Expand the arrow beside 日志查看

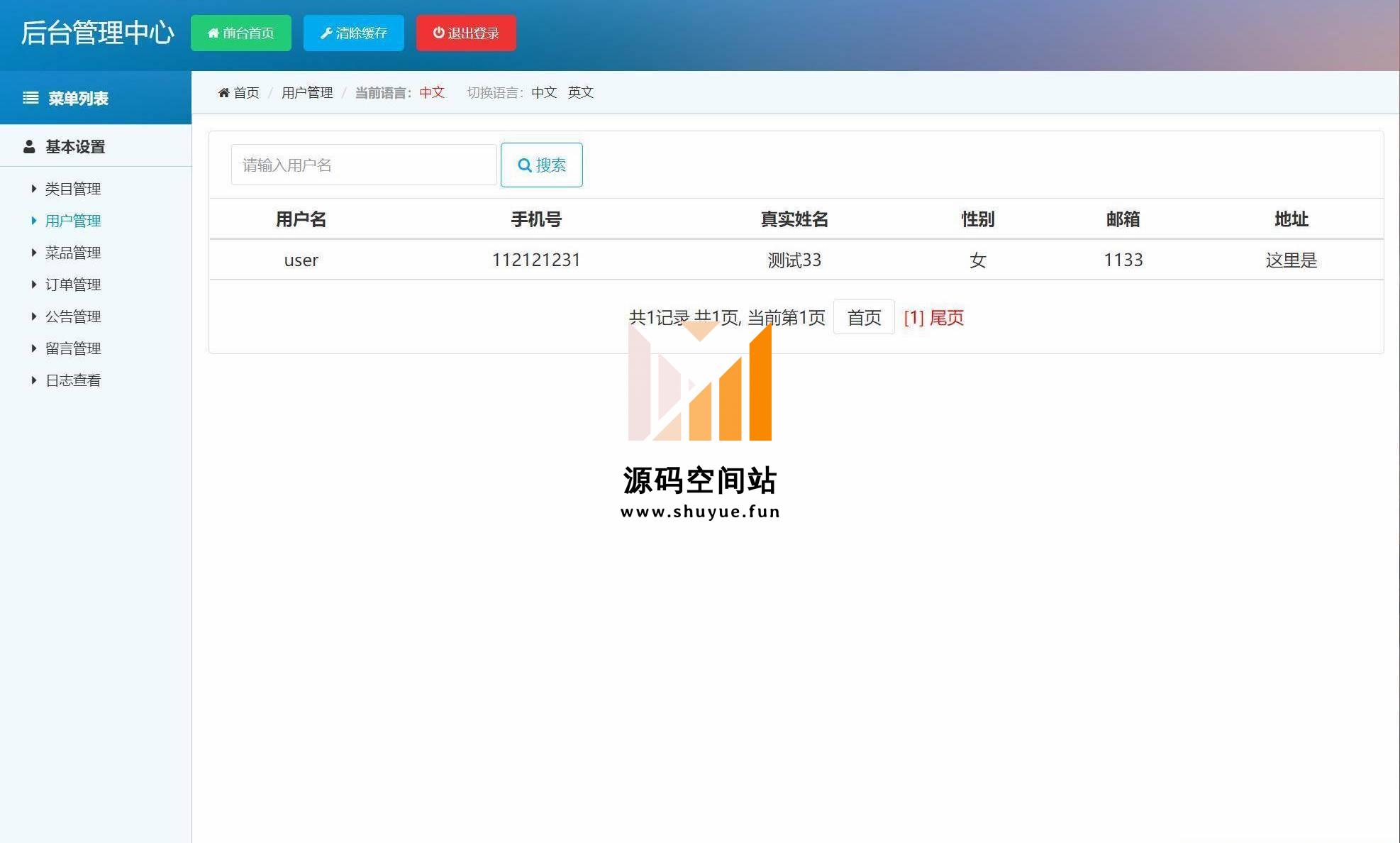point(33,380)
